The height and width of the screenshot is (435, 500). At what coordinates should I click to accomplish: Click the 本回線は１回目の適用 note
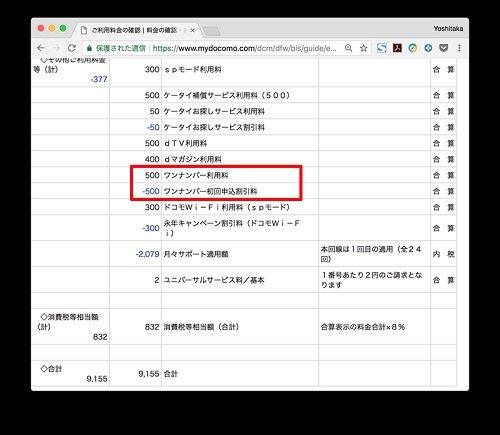coord(371,254)
